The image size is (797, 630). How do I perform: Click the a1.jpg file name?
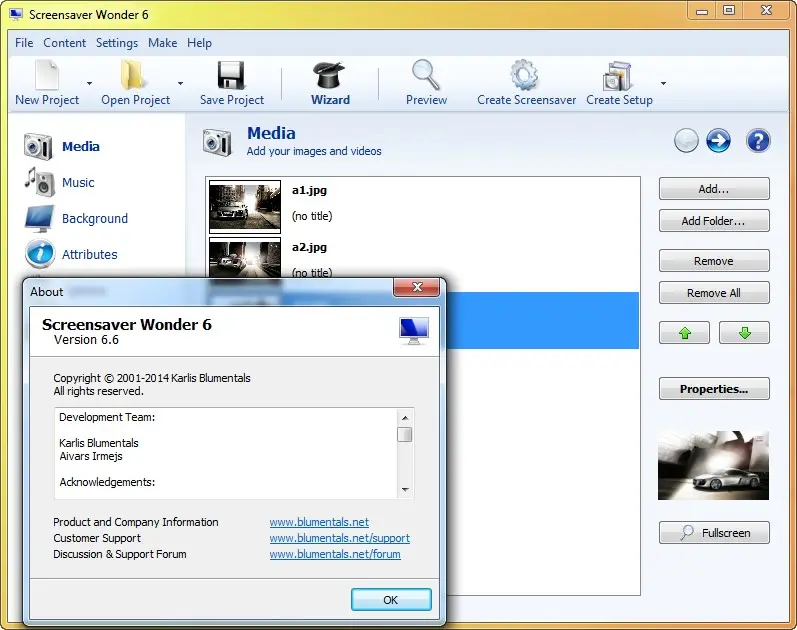309,190
